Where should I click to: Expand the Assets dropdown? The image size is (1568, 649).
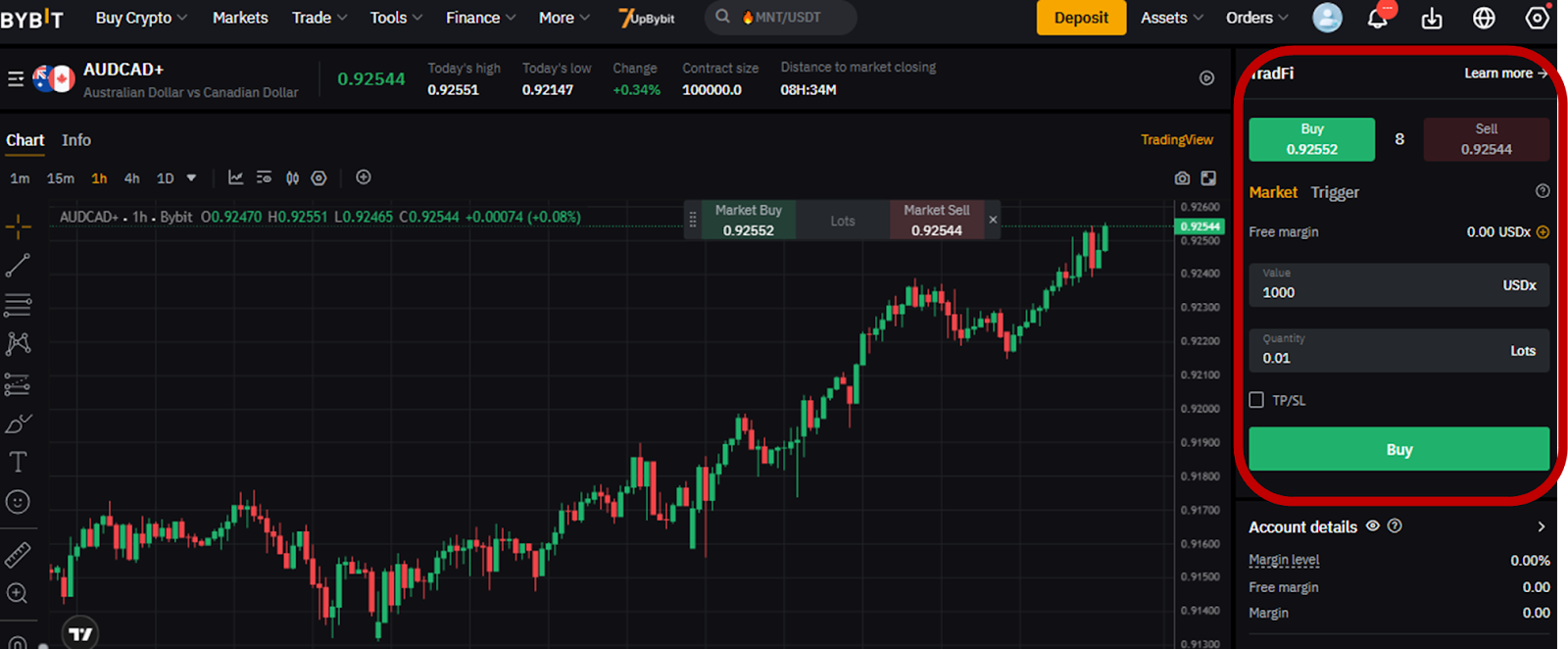(1172, 18)
